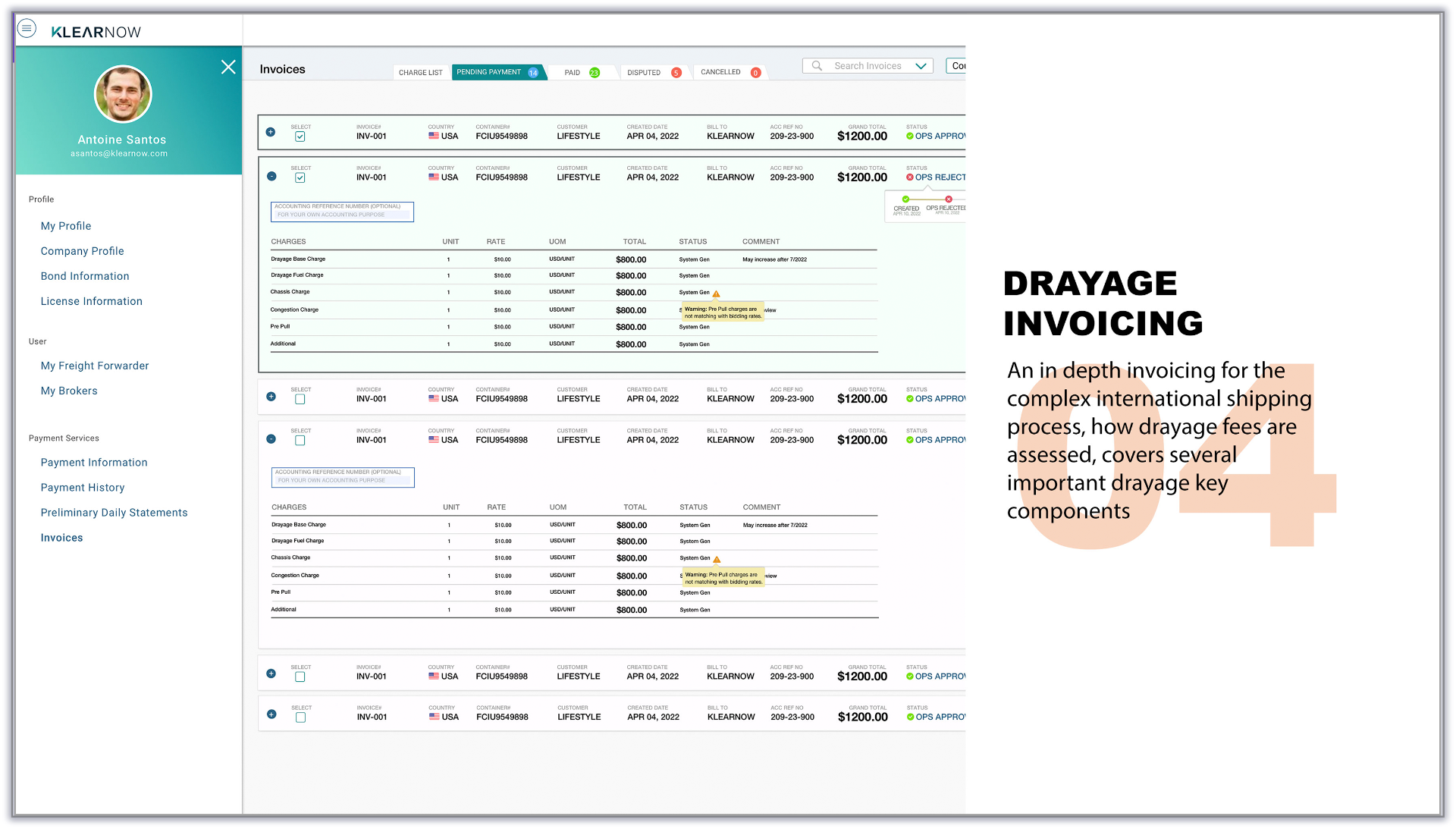
Task: Check the last invoice row checkbox
Action: (301, 718)
